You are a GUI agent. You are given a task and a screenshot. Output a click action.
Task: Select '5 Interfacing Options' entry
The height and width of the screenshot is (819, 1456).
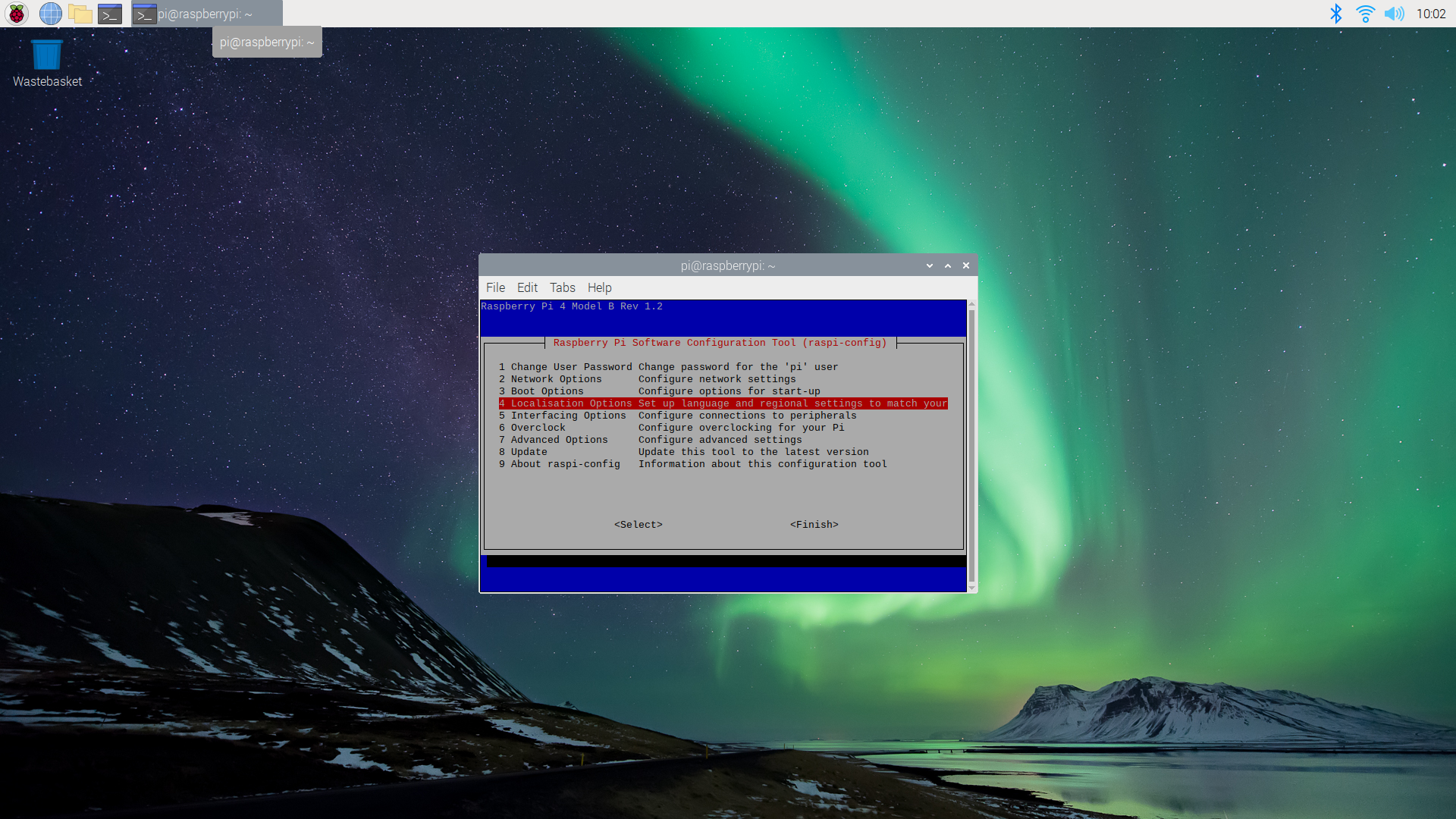[x=723, y=416]
